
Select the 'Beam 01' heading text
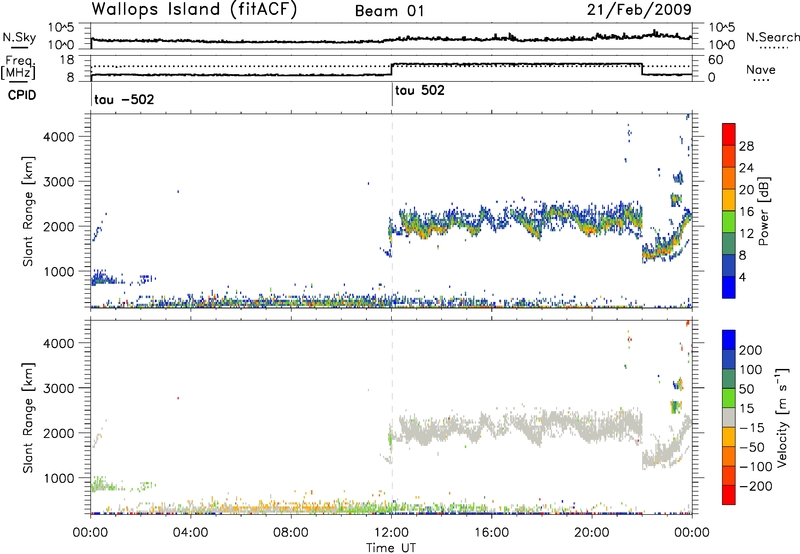[x=389, y=11]
